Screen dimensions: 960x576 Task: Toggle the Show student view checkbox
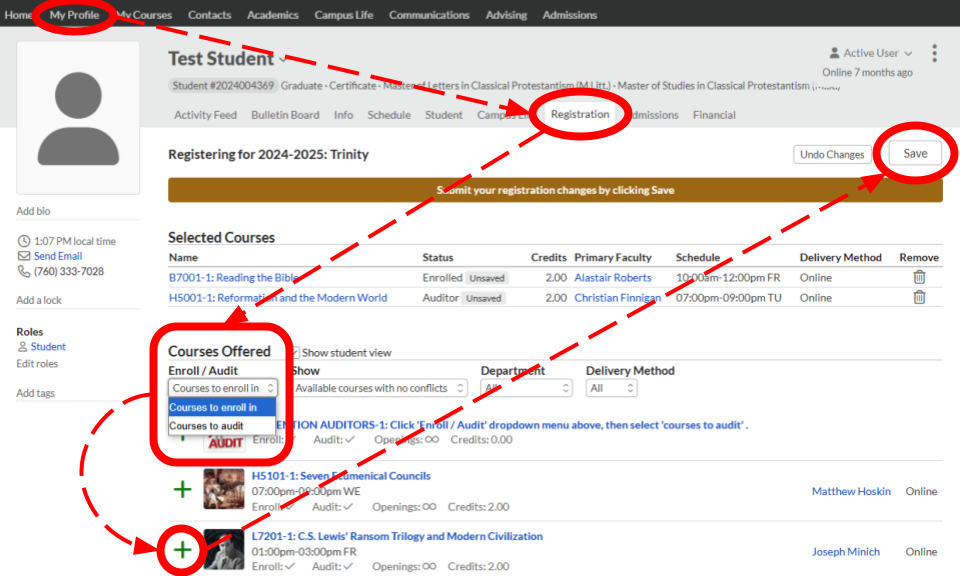(294, 353)
